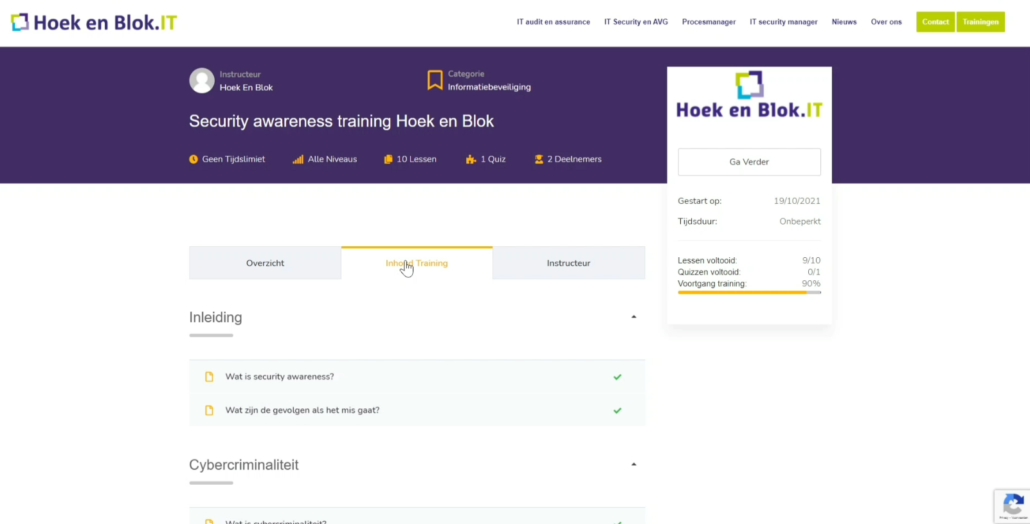Click the 90% progress value
Viewport: 1030px width, 524px height.
811,284
